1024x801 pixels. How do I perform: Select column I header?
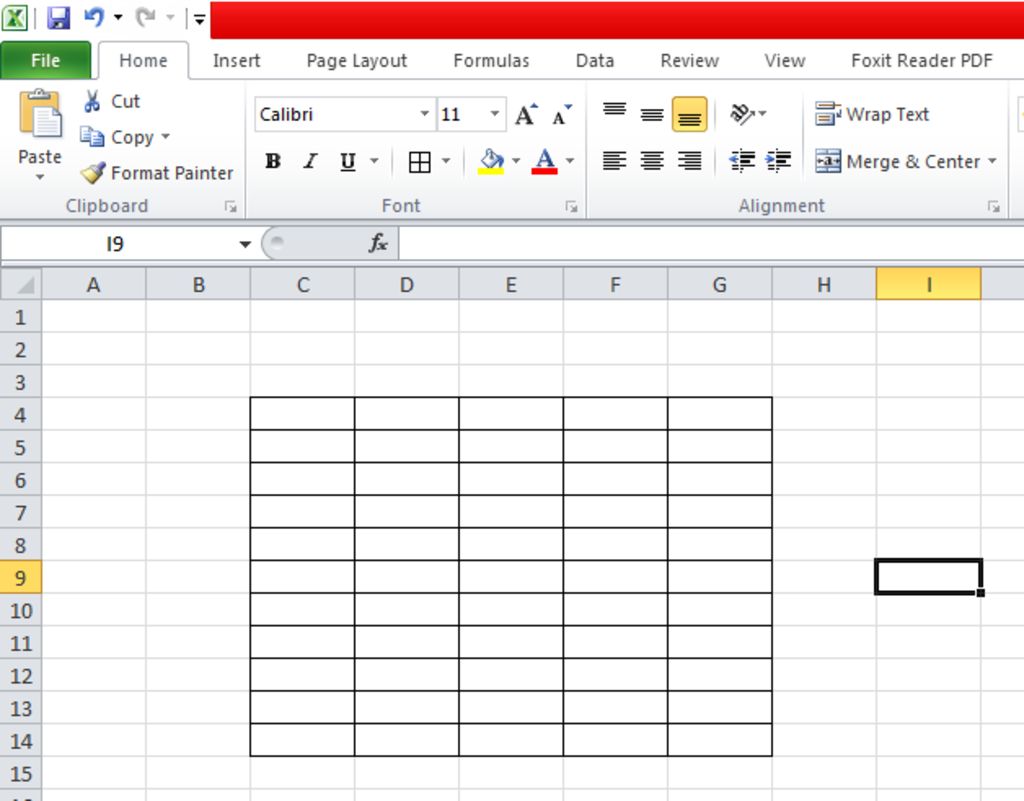pos(928,285)
